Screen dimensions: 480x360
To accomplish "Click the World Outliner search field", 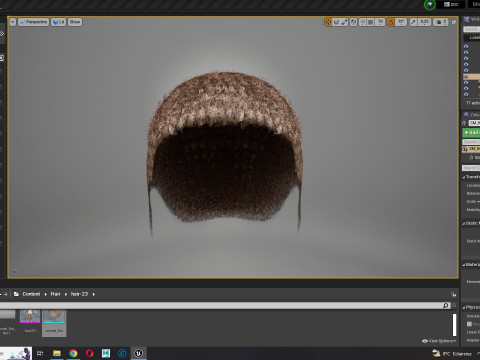I will pos(472,29).
